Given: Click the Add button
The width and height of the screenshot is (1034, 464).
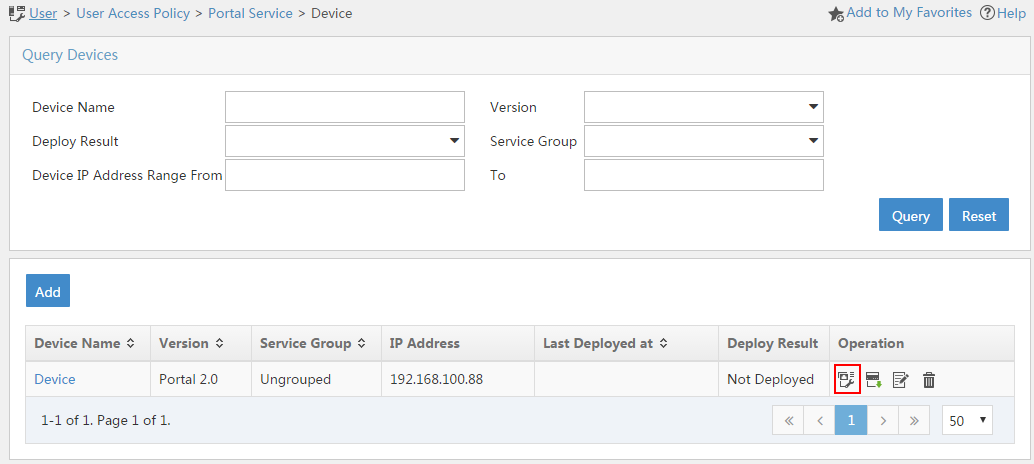Looking at the screenshot, I should 48,291.
